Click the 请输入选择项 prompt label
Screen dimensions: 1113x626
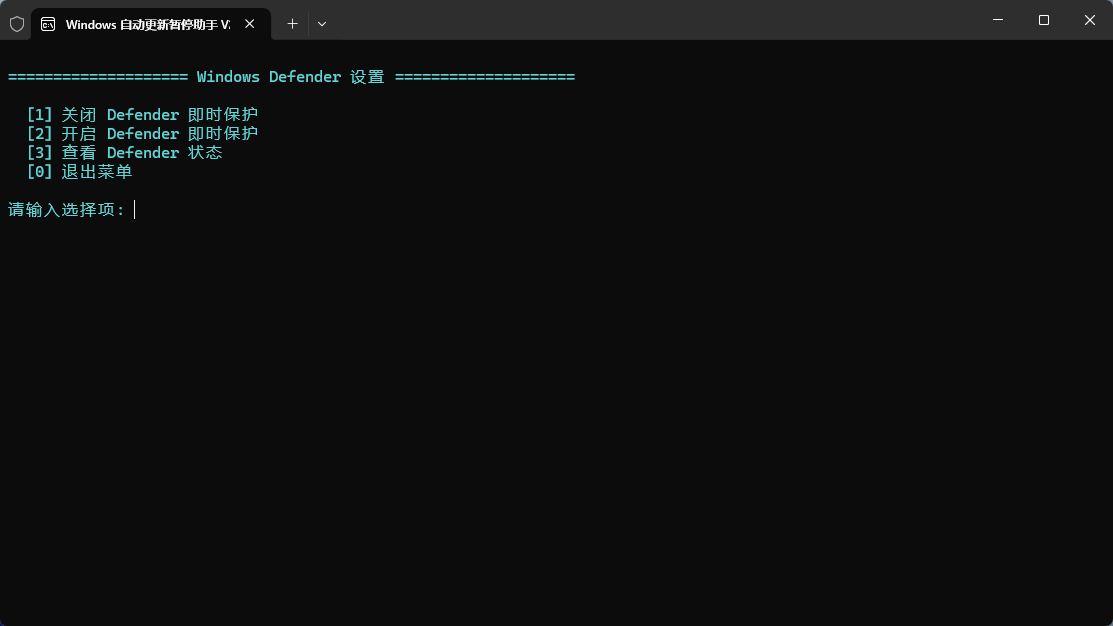coord(66,210)
